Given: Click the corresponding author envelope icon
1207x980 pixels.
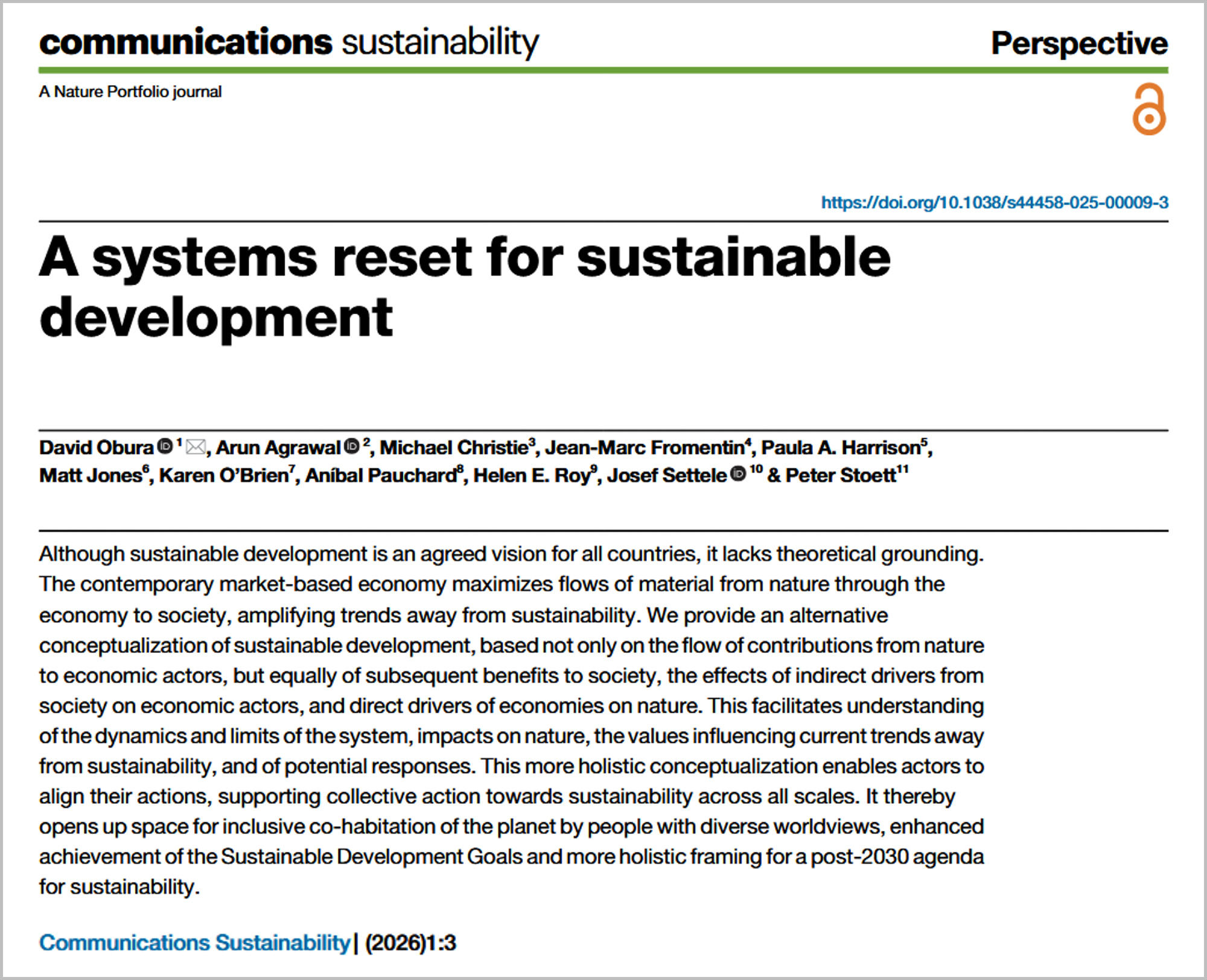Looking at the screenshot, I should (x=196, y=447).
